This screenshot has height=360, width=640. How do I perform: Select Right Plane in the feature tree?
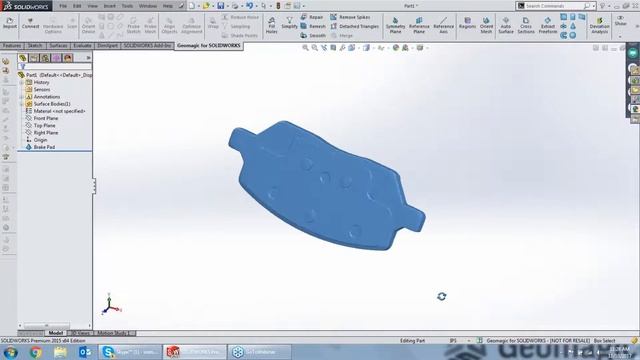coord(46,133)
